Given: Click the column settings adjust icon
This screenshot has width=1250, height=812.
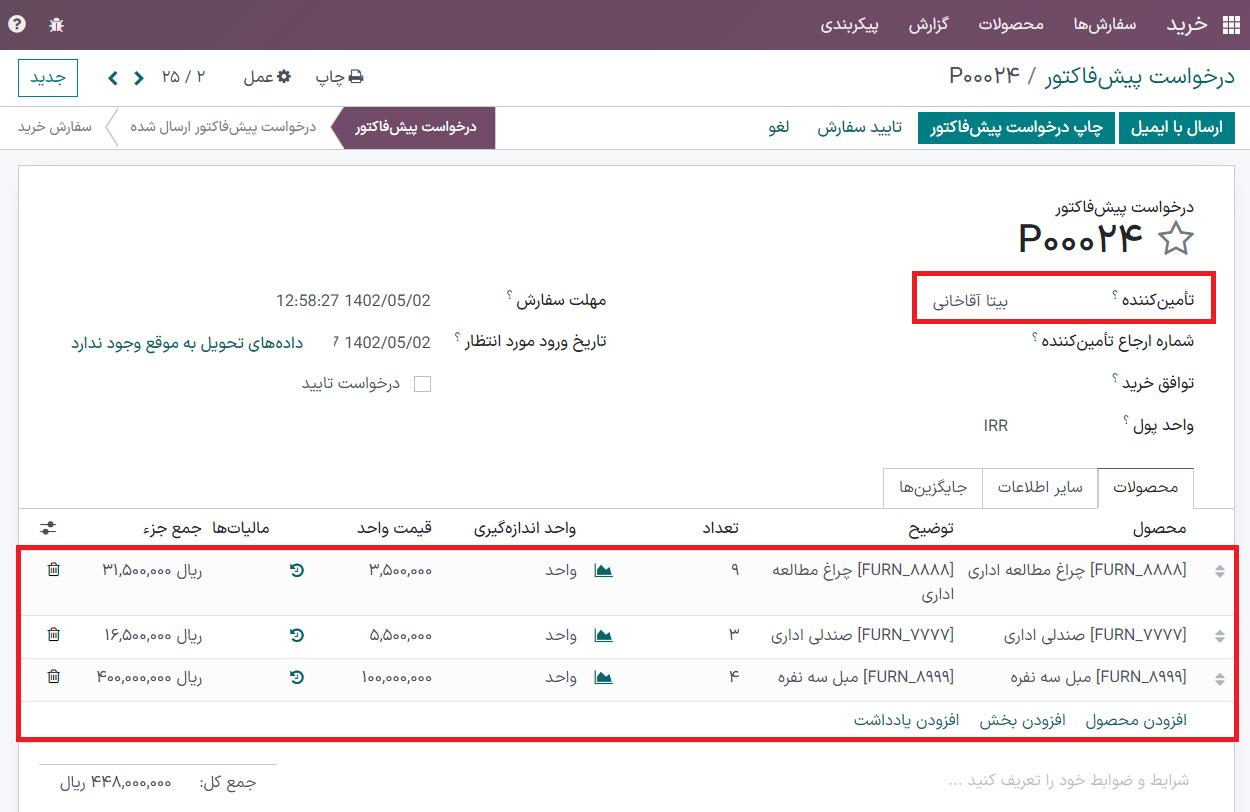Looking at the screenshot, I should 48,528.
